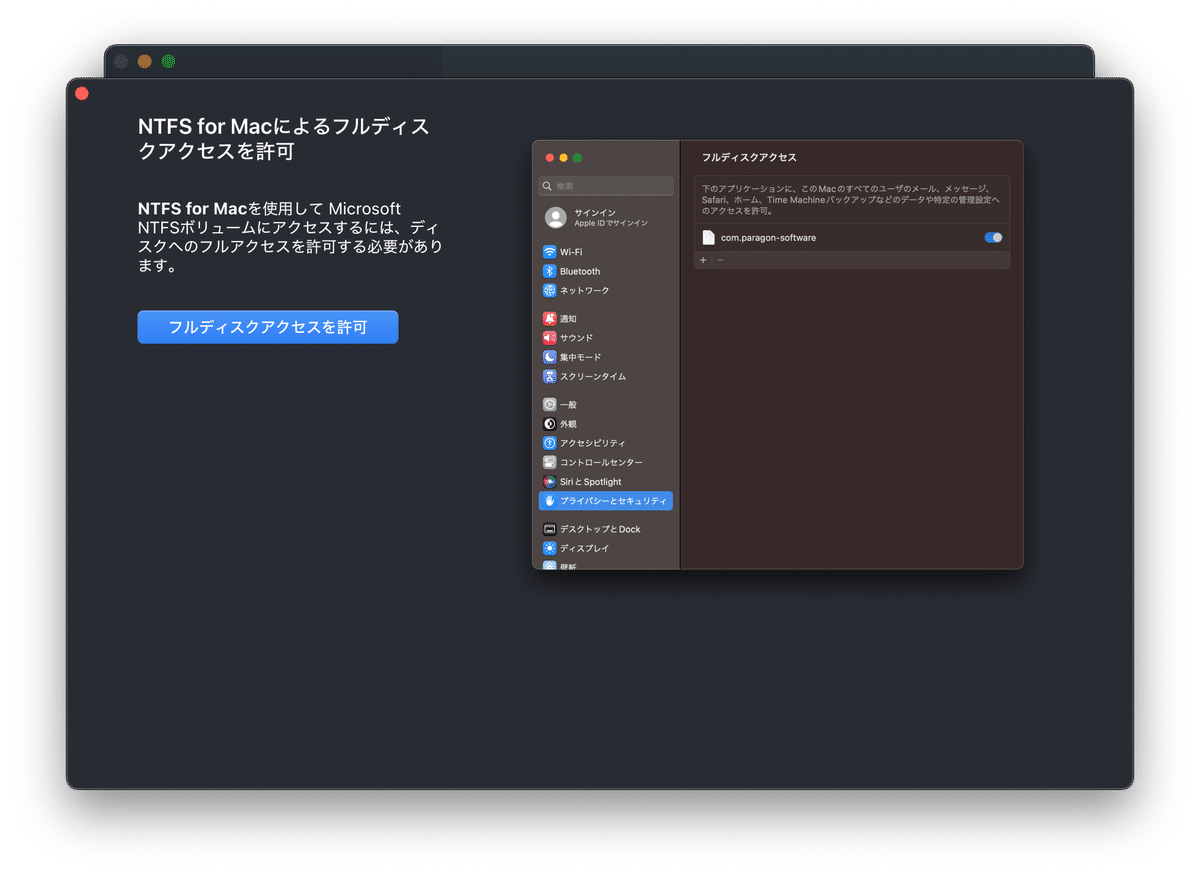1200x877 pixels.
Task: Click the Siri と Spotlight icon
Action: click(549, 481)
